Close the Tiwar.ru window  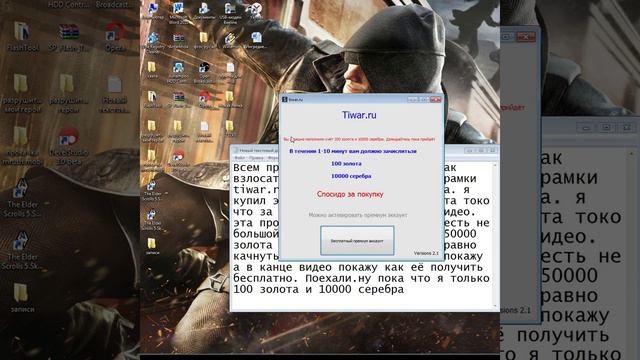pos(436,99)
